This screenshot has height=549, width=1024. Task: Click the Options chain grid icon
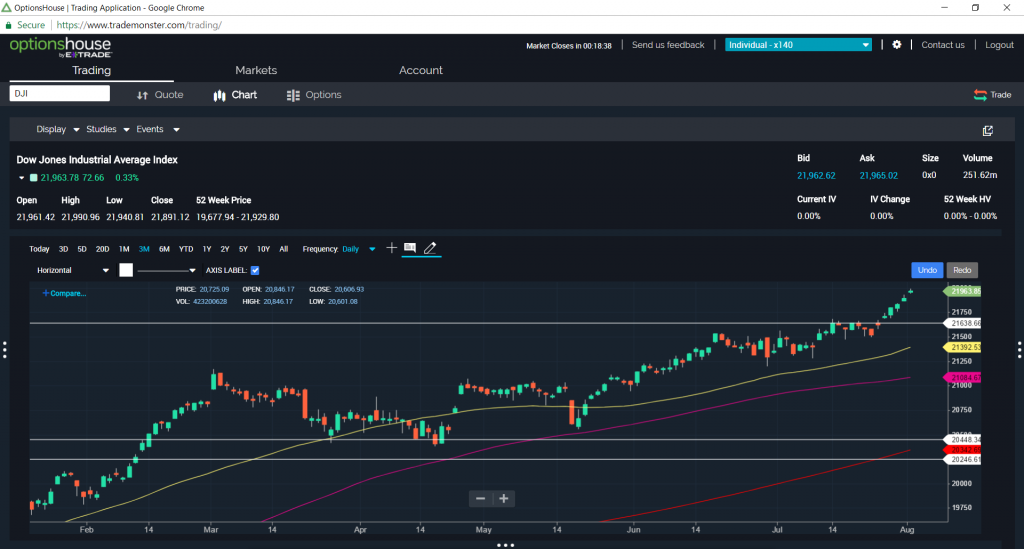coord(293,95)
